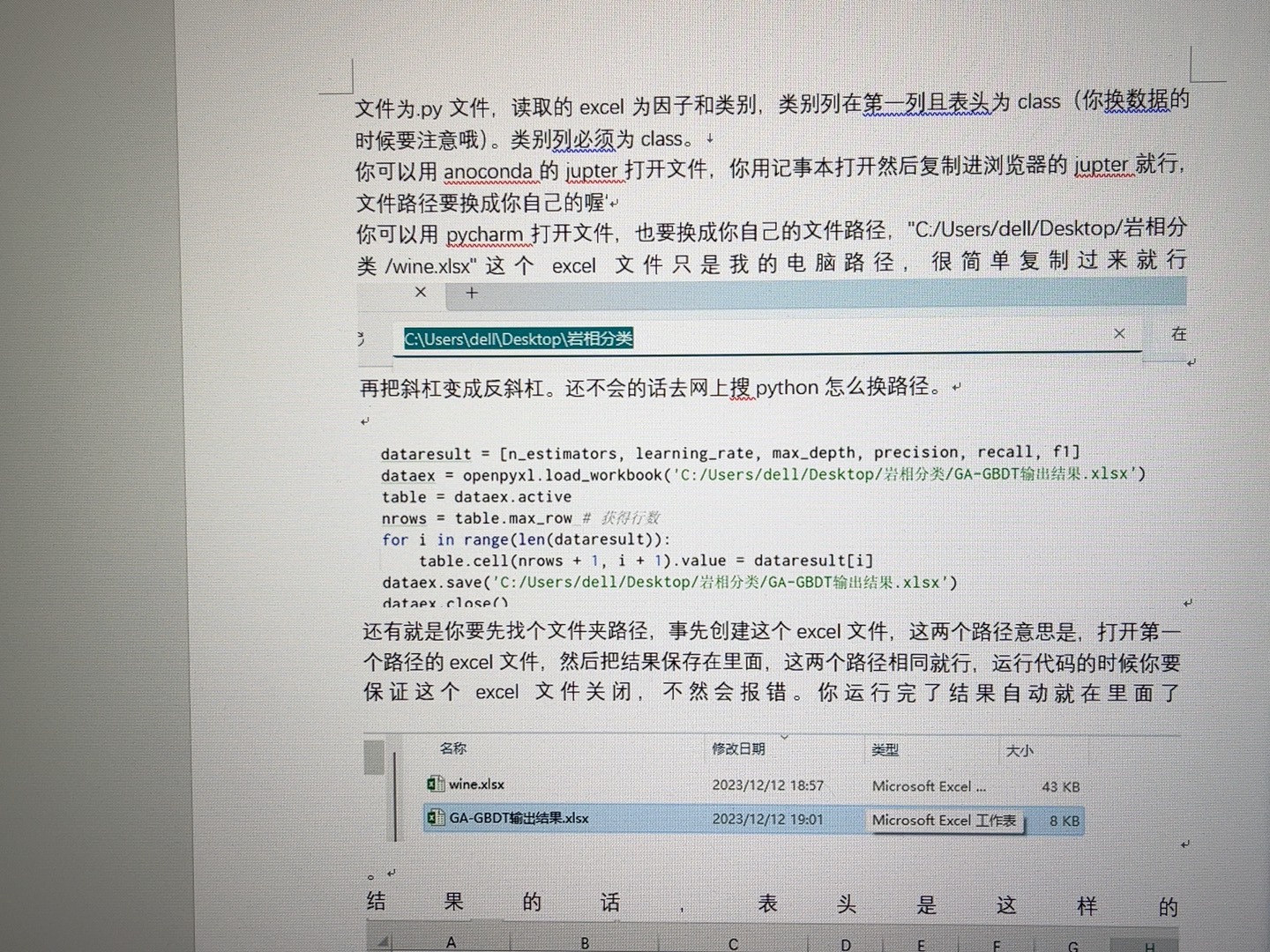Click the 43 KB size value

pyautogui.click(x=1060, y=787)
